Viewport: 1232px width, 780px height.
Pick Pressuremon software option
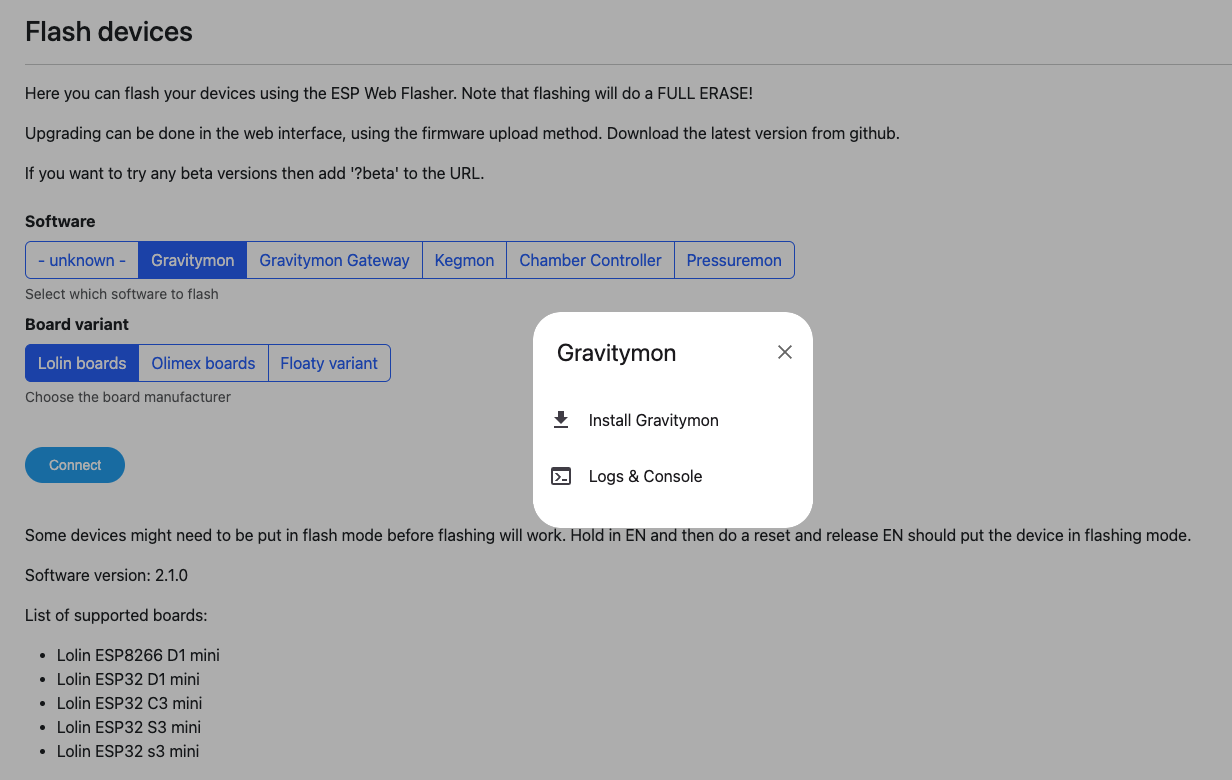(734, 260)
